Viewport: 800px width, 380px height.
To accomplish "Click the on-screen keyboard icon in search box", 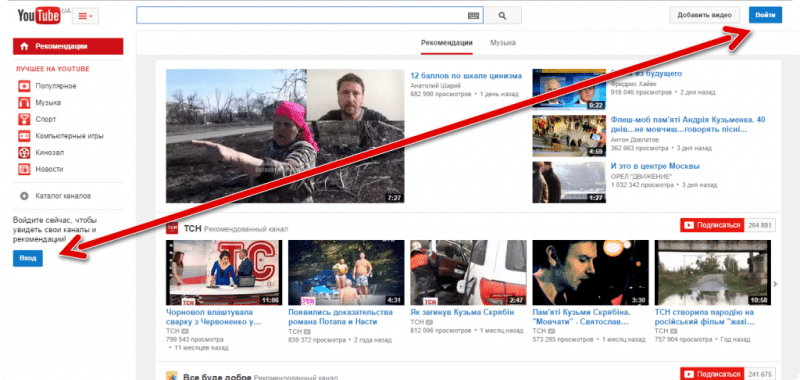I will coord(473,16).
